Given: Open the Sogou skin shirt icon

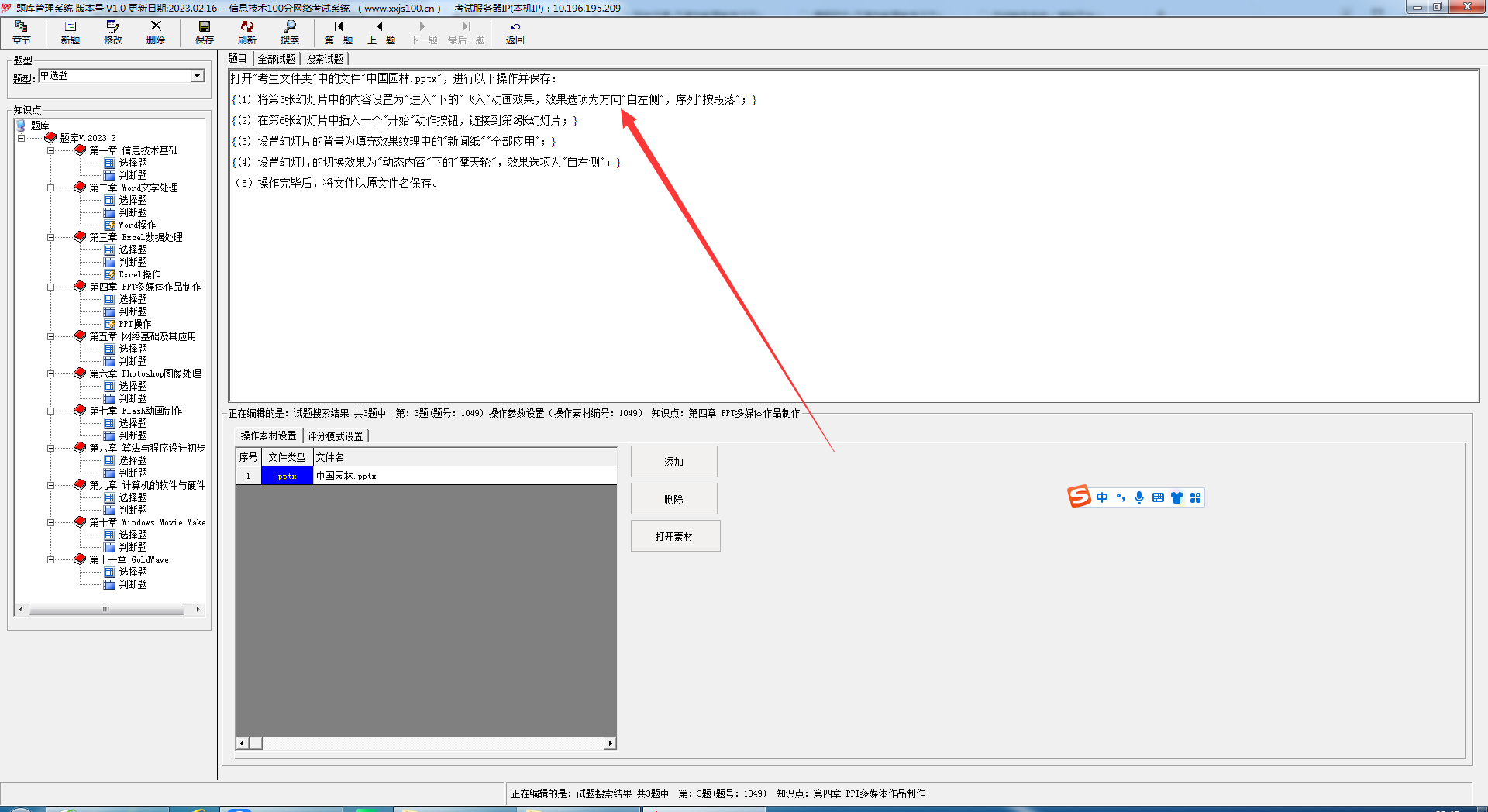Looking at the screenshot, I should pos(1176,497).
